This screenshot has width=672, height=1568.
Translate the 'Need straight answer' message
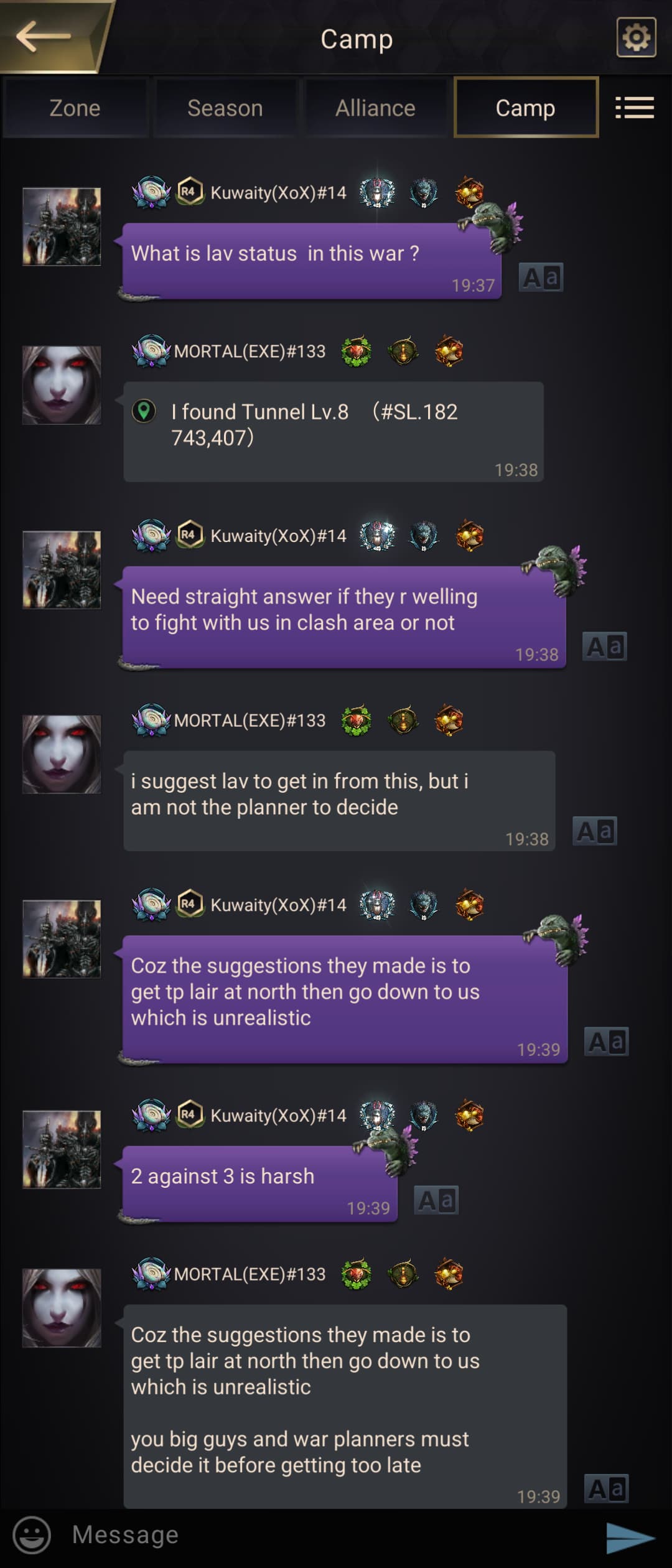(x=605, y=646)
